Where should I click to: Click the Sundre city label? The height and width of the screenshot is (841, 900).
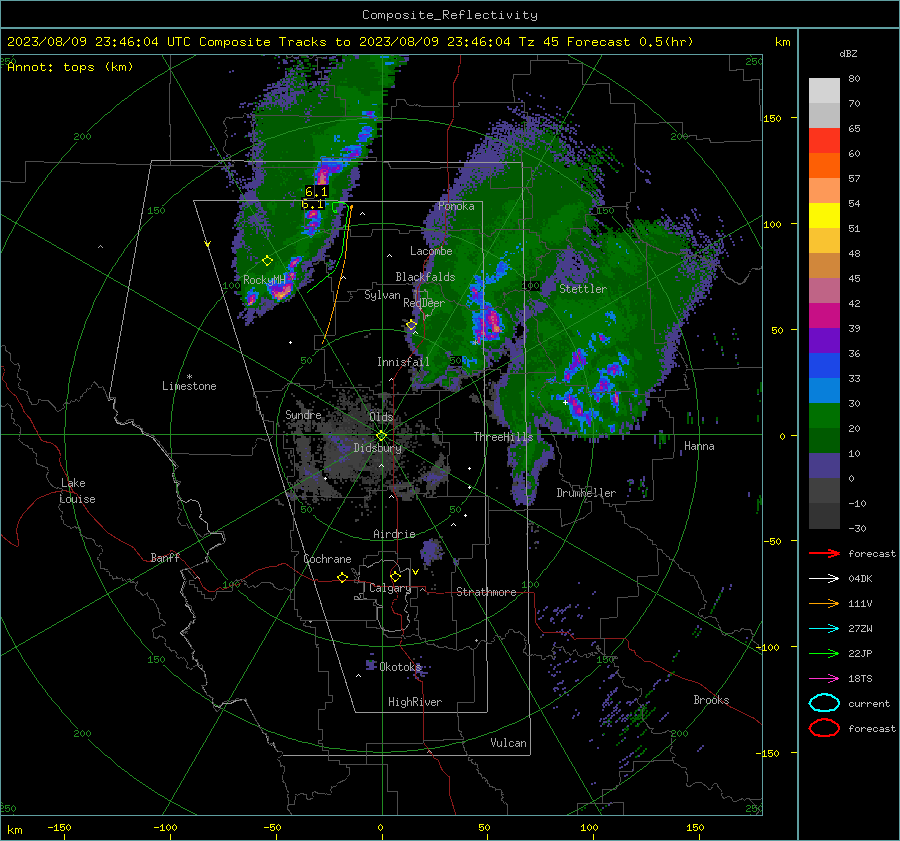tap(303, 414)
